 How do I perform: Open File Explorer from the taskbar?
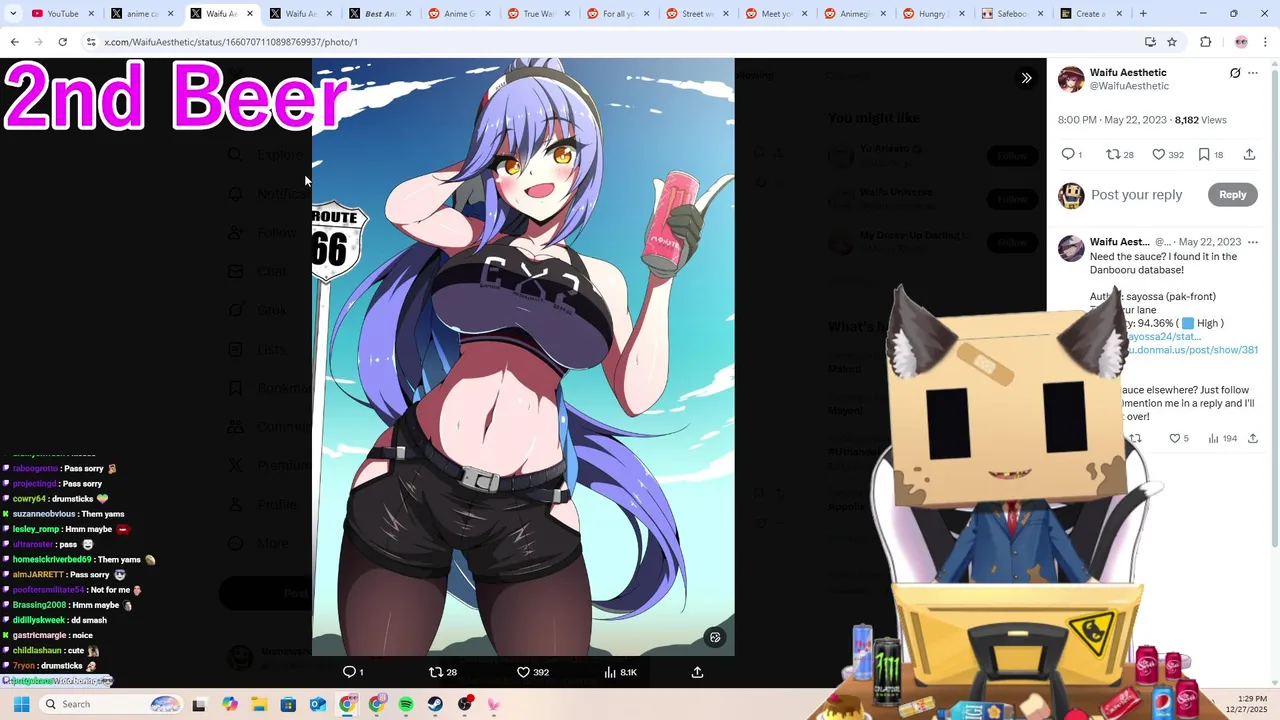tap(259, 704)
